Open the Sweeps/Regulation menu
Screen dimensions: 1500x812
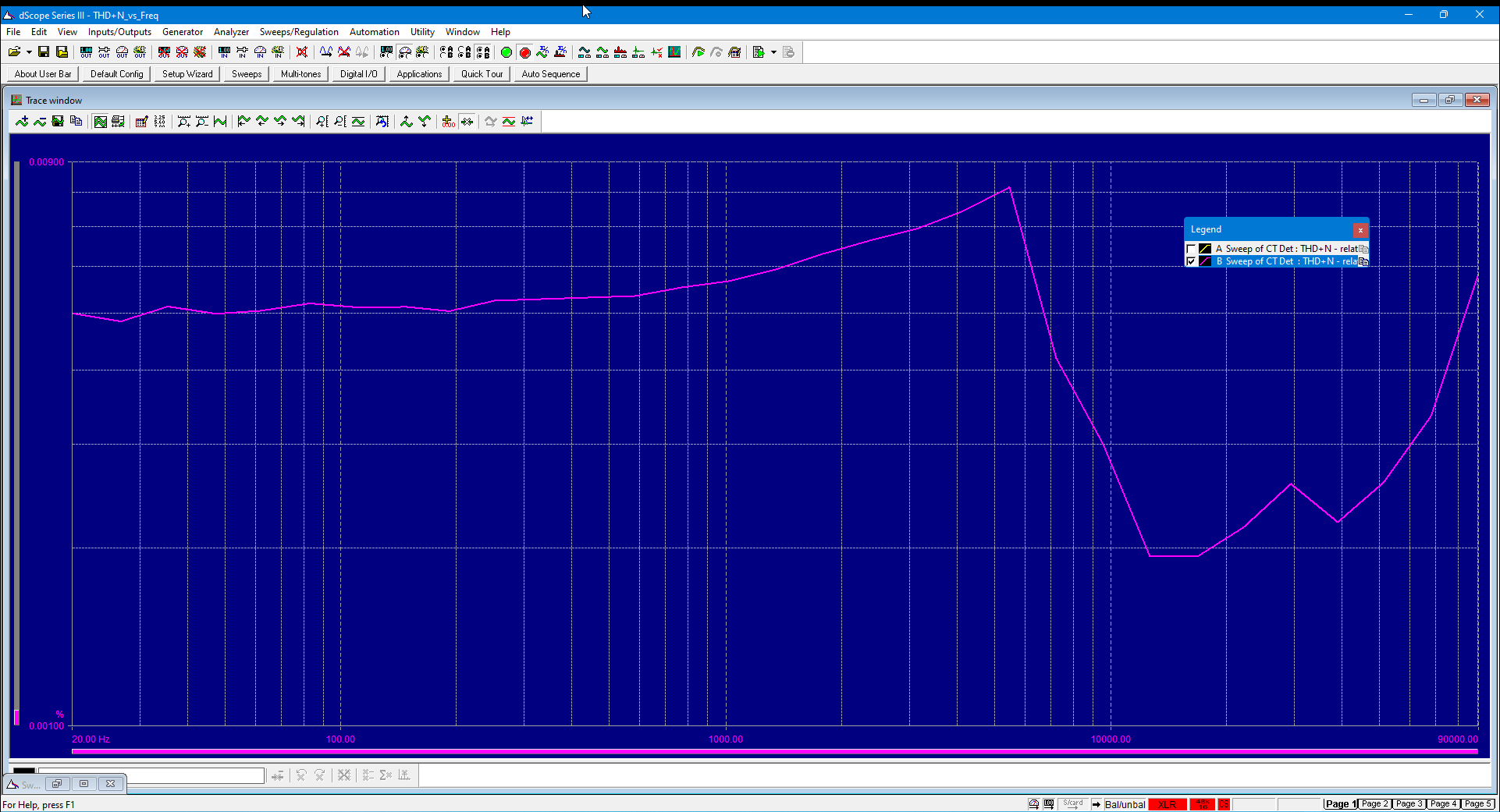pyautogui.click(x=299, y=32)
